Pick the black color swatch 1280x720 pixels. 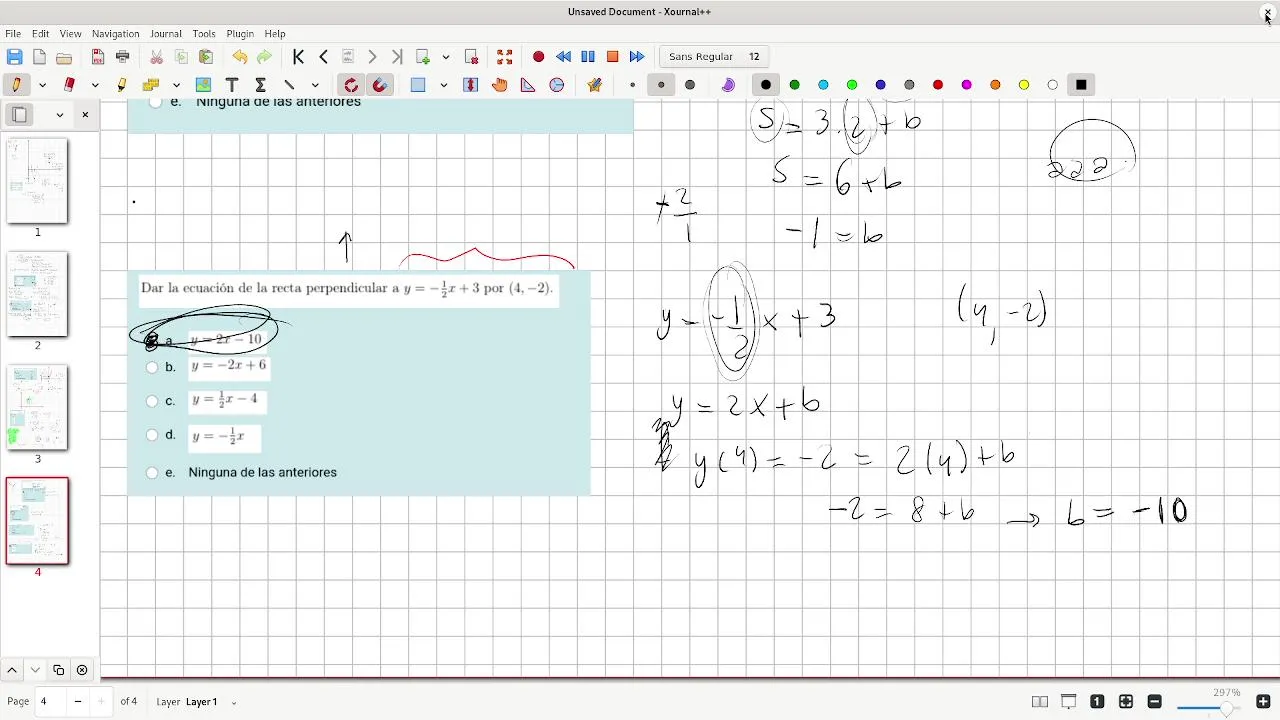766,85
